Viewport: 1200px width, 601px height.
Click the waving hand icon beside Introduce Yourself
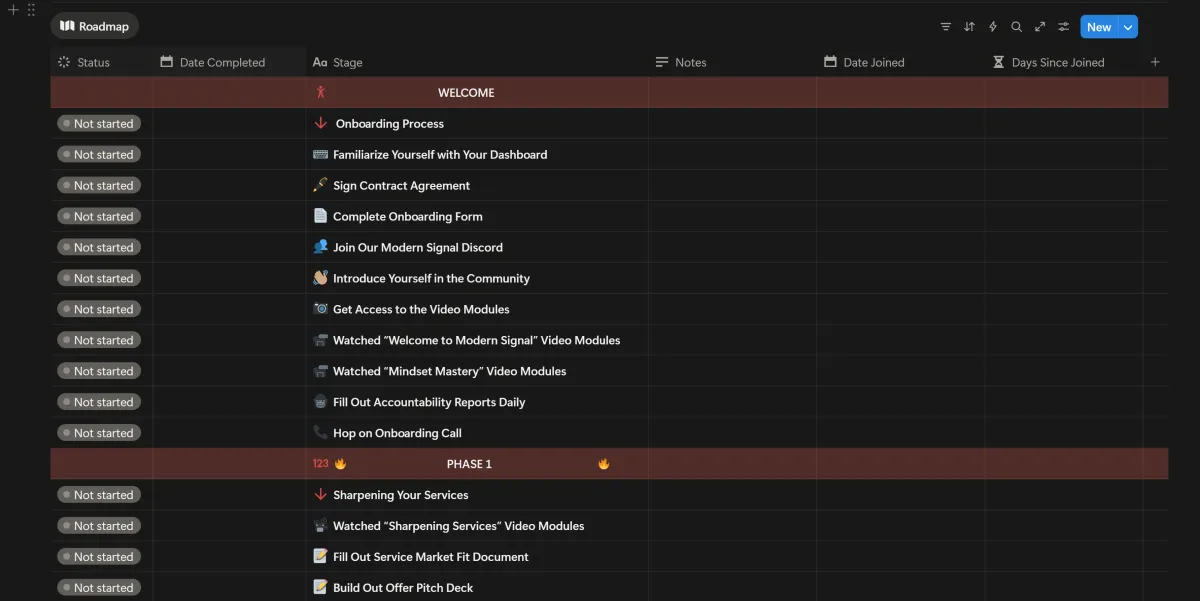320,278
